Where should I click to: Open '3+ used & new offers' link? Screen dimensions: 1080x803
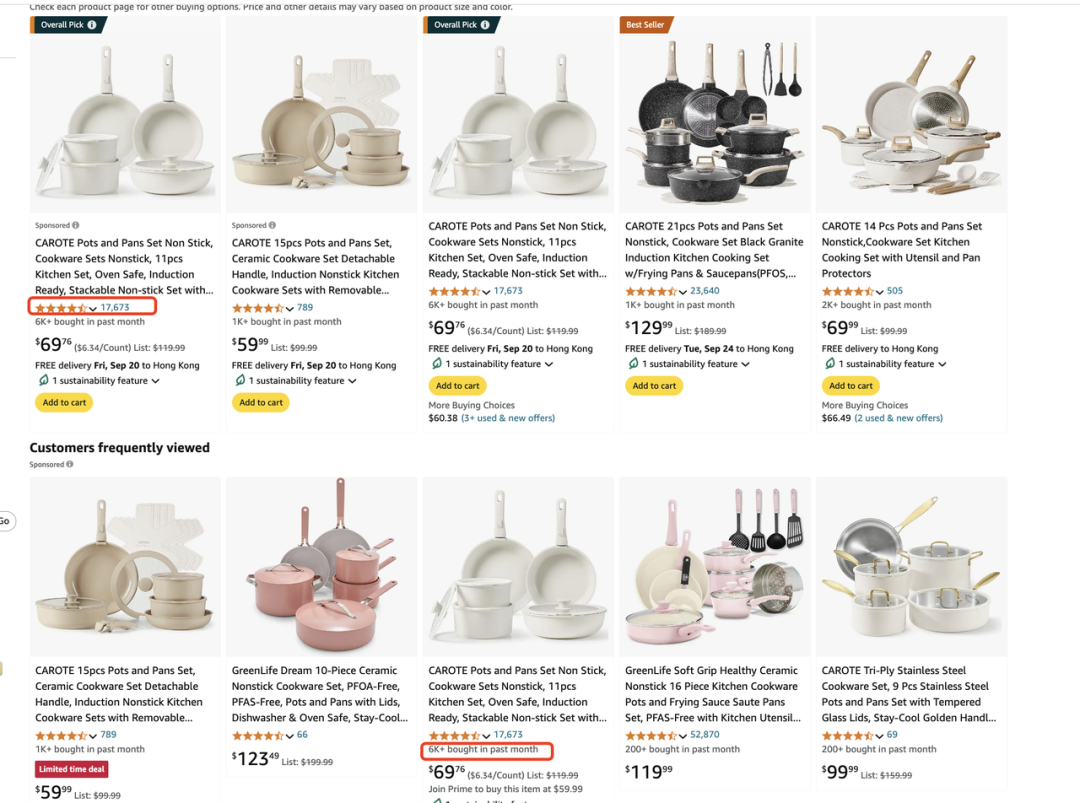[508, 418]
